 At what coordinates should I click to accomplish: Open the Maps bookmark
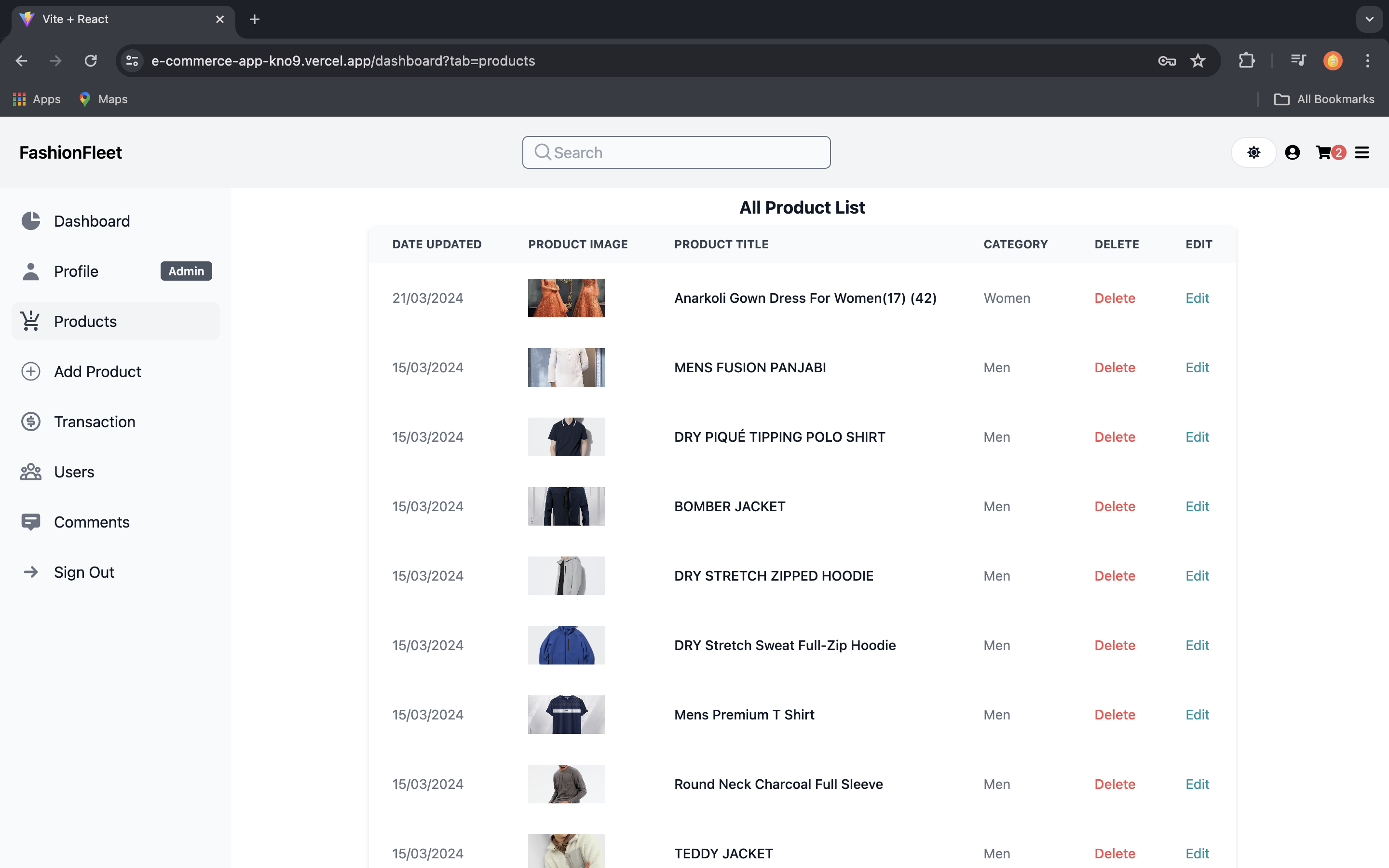pyautogui.click(x=103, y=99)
